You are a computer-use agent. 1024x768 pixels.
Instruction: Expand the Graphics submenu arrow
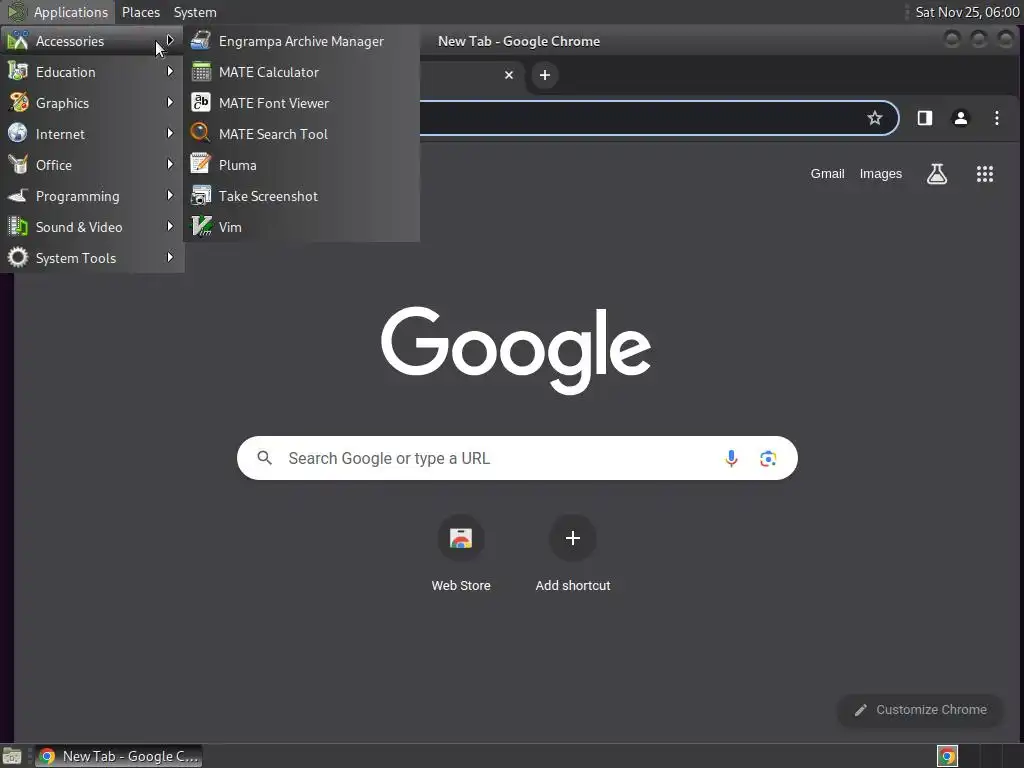[170, 103]
